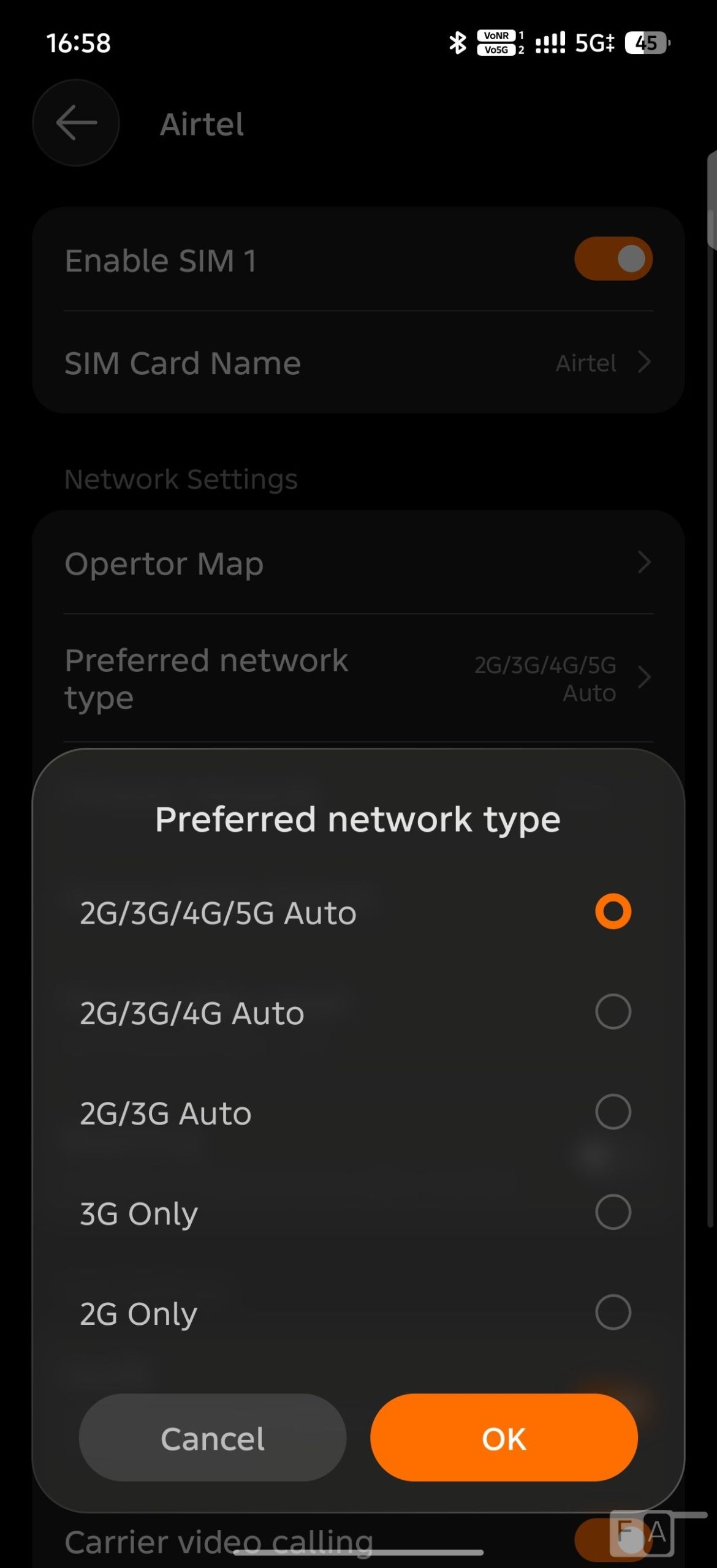The height and width of the screenshot is (1568, 717).
Task: Toggle the Carrier video calling switch
Action: pyautogui.click(x=613, y=1540)
